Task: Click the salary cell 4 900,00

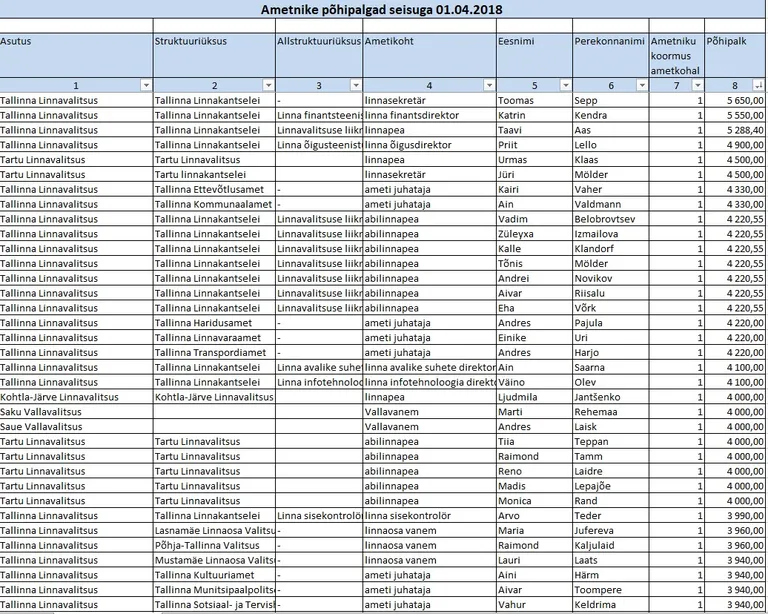Action: 735,145
